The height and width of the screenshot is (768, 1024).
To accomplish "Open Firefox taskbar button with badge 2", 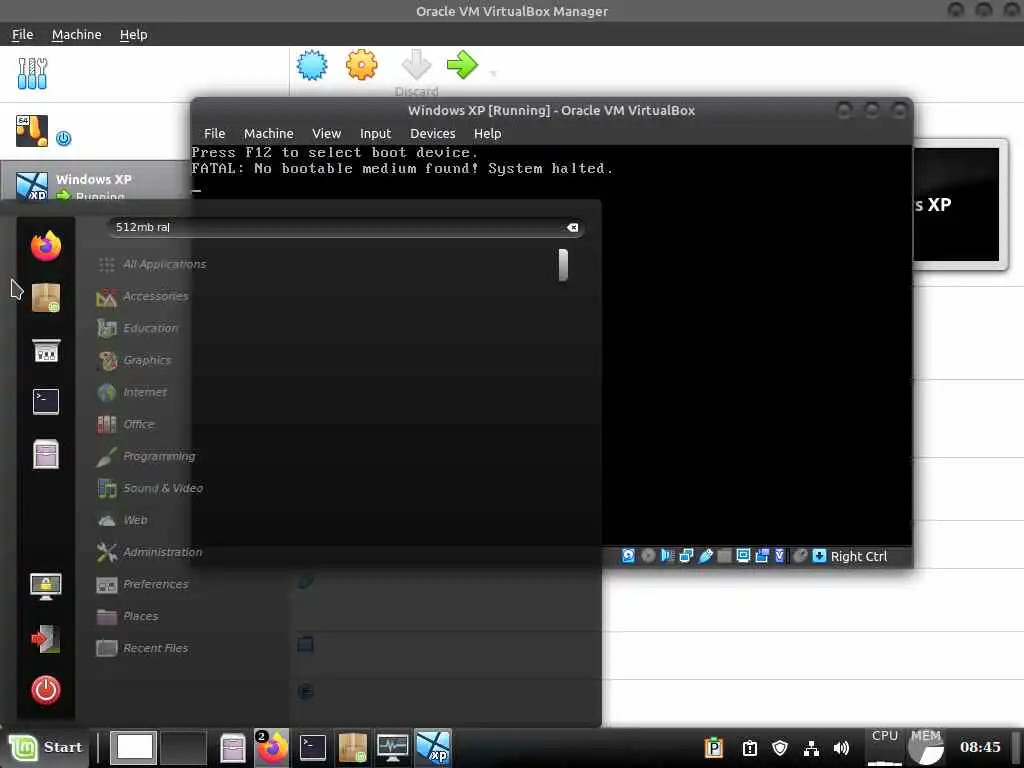I will (x=272, y=747).
